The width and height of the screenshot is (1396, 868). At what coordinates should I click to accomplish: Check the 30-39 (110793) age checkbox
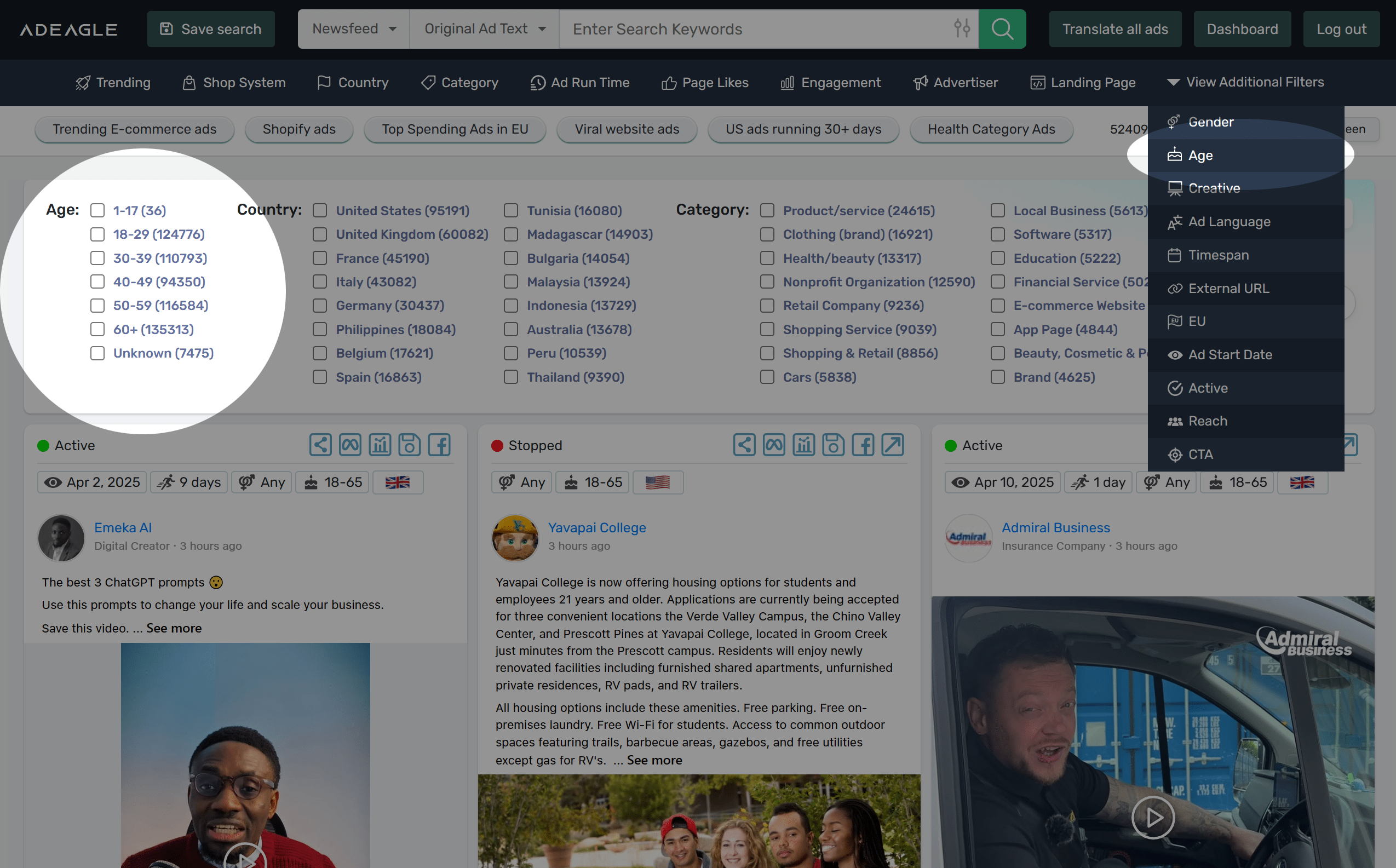[x=97, y=258]
